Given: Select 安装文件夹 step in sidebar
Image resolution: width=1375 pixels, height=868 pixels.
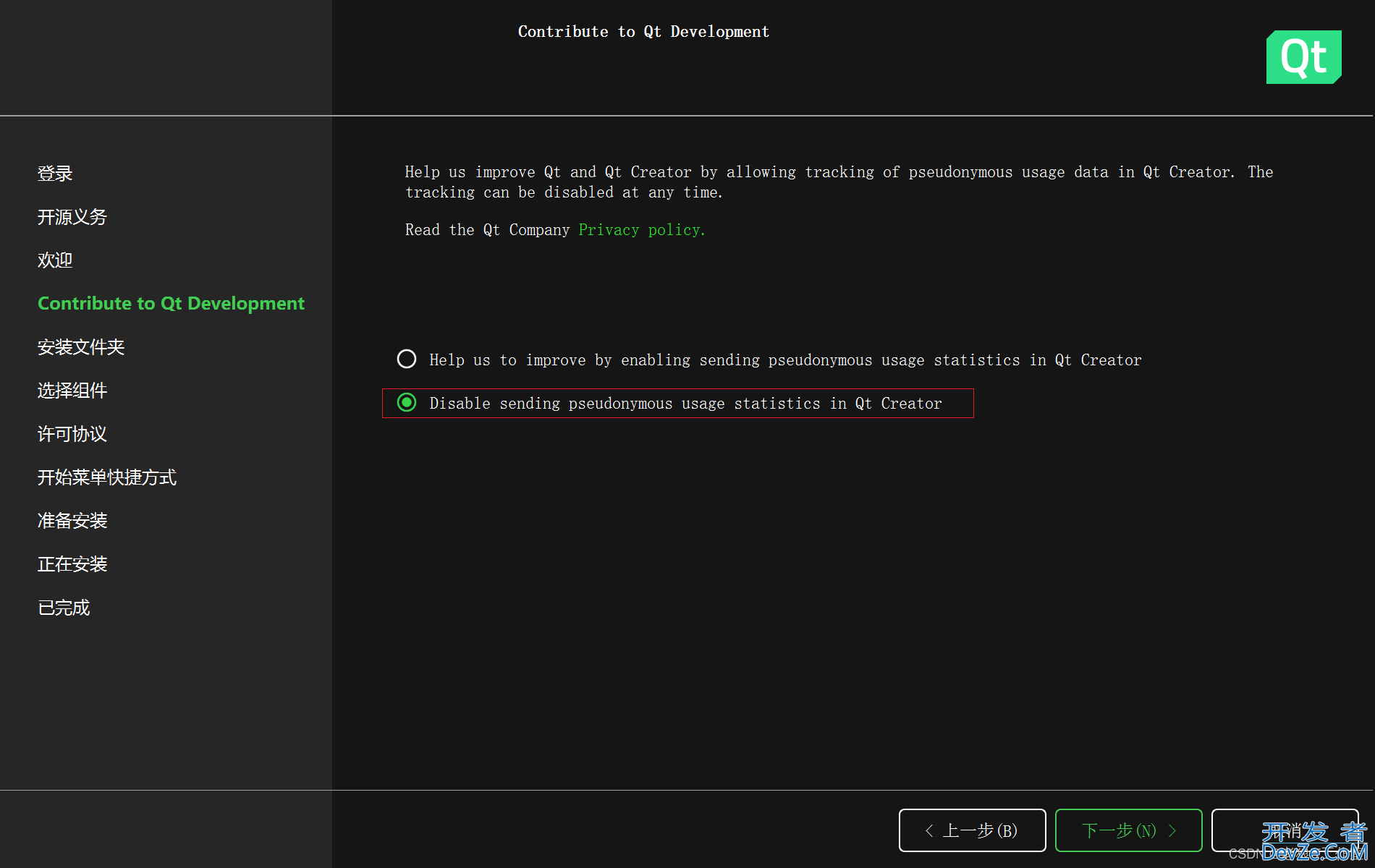Looking at the screenshot, I should [x=81, y=347].
